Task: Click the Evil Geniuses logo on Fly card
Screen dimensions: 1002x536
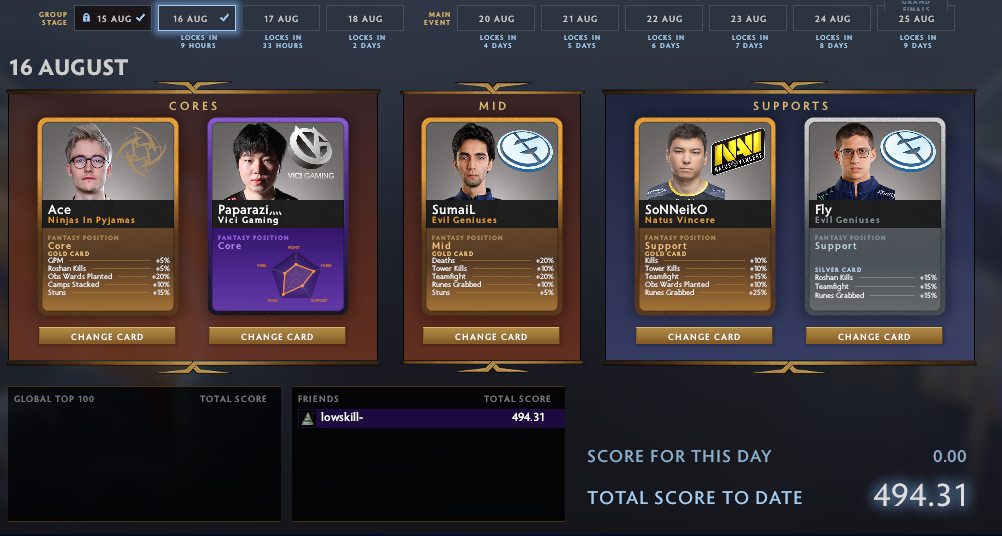Action: [x=907, y=151]
